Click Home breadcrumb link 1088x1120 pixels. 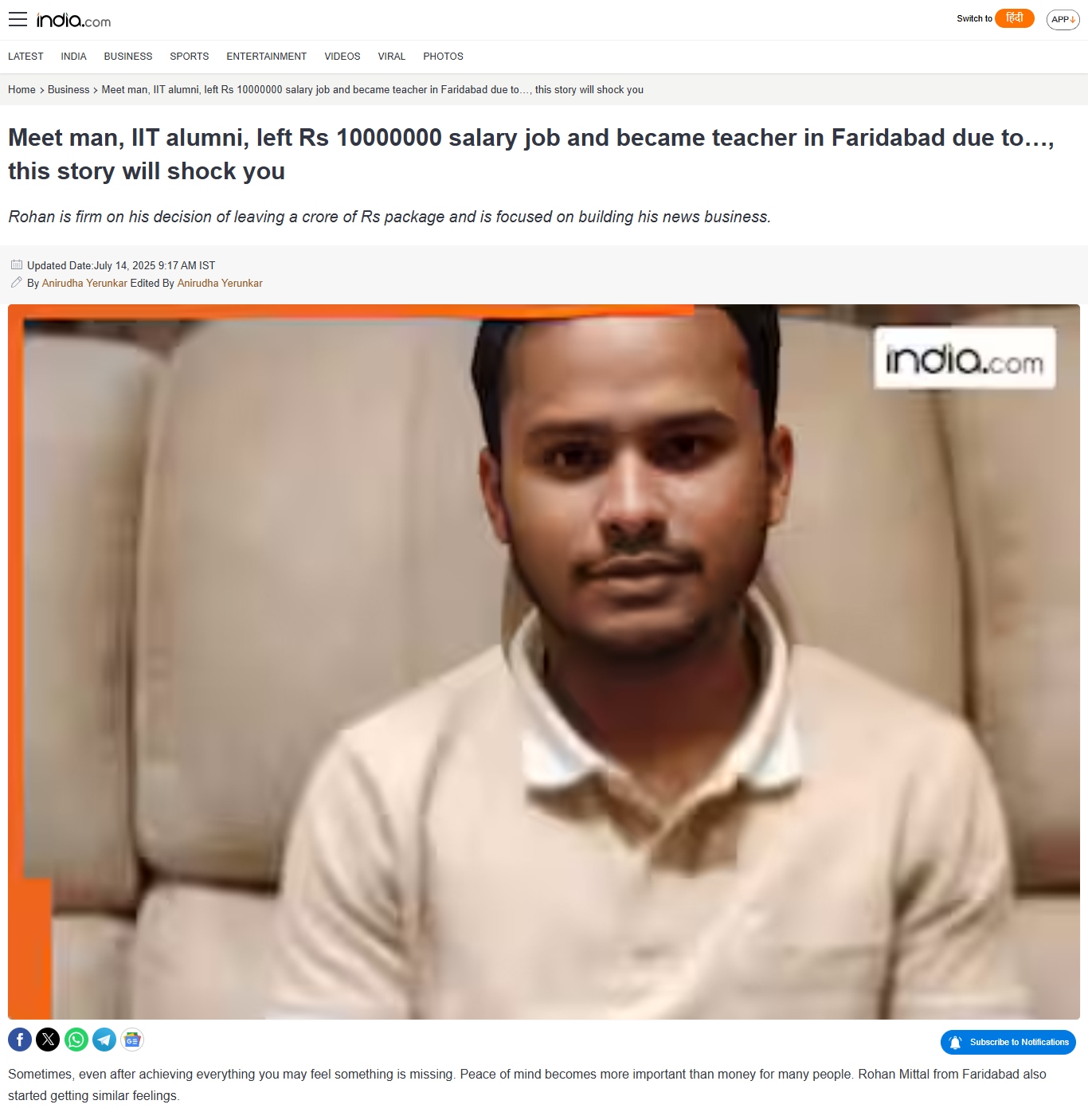[x=22, y=90]
